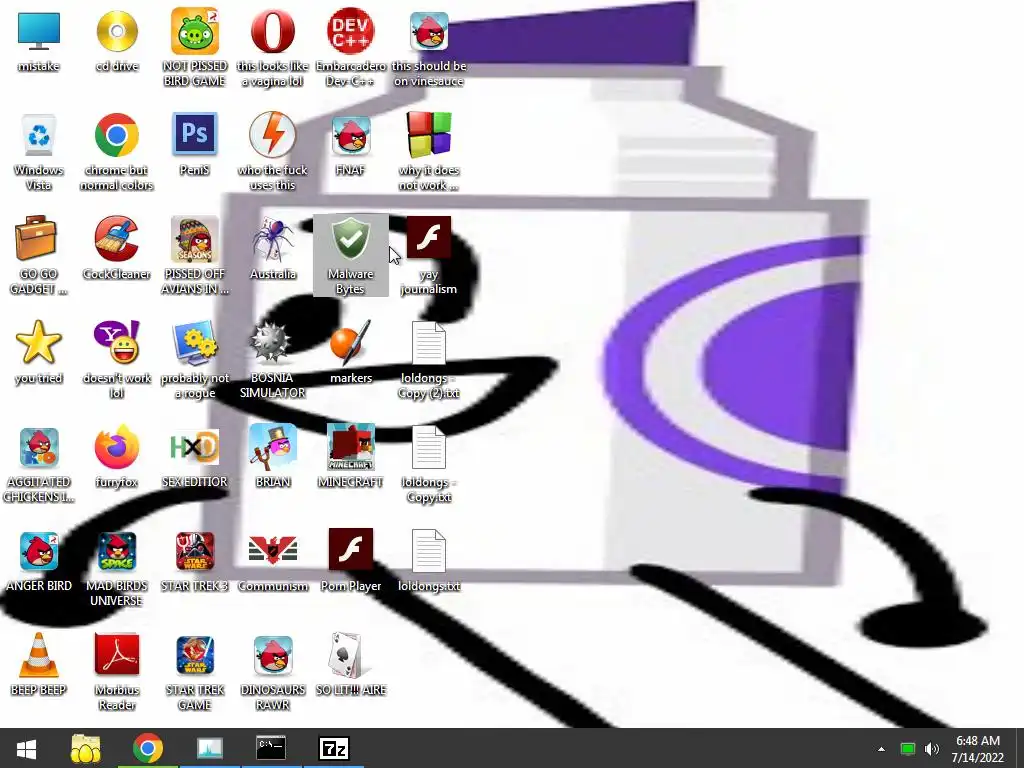The image size is (1024, 768).
Task: Show hidden tray icons arrow
Action: pos(882,749)
